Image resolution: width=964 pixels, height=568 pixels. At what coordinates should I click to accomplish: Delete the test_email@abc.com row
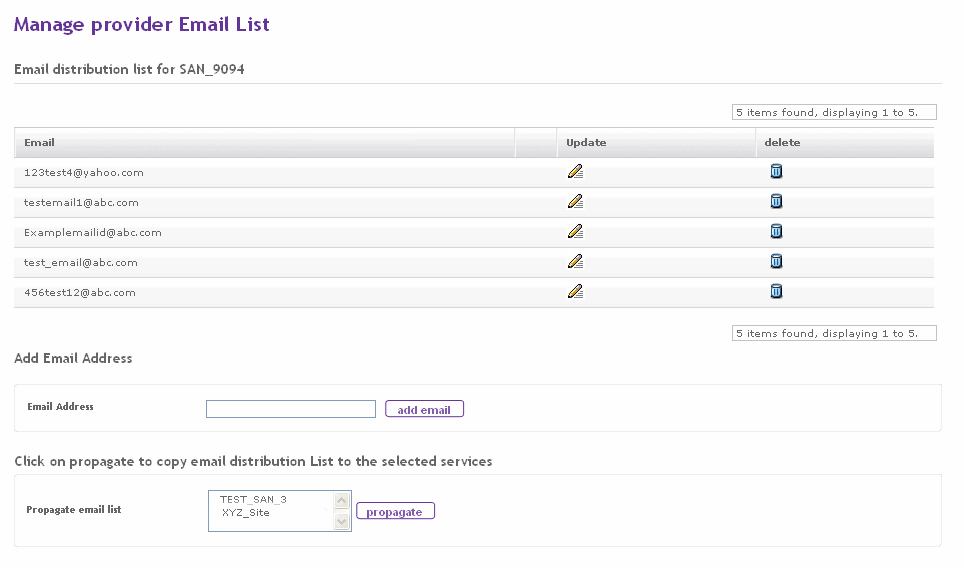click(776, 261)
